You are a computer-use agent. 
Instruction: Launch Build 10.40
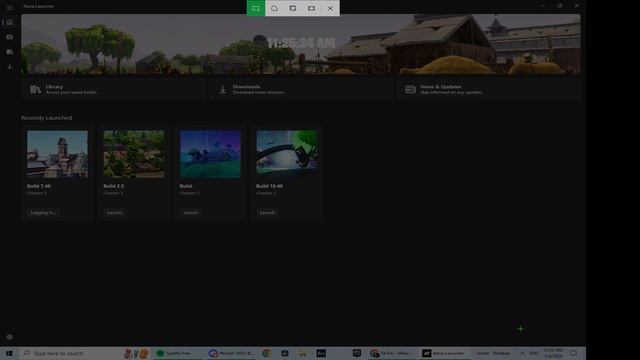(267, 212)
